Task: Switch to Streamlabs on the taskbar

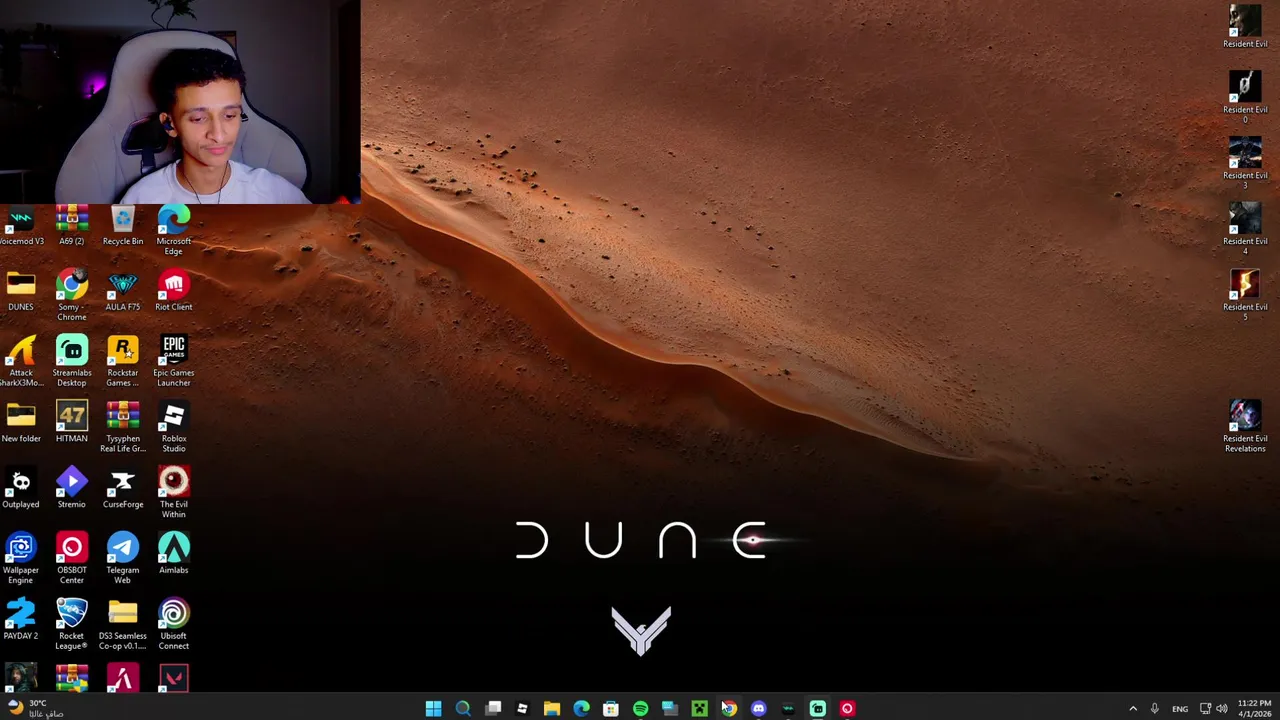Action: (x=817, y=709)
